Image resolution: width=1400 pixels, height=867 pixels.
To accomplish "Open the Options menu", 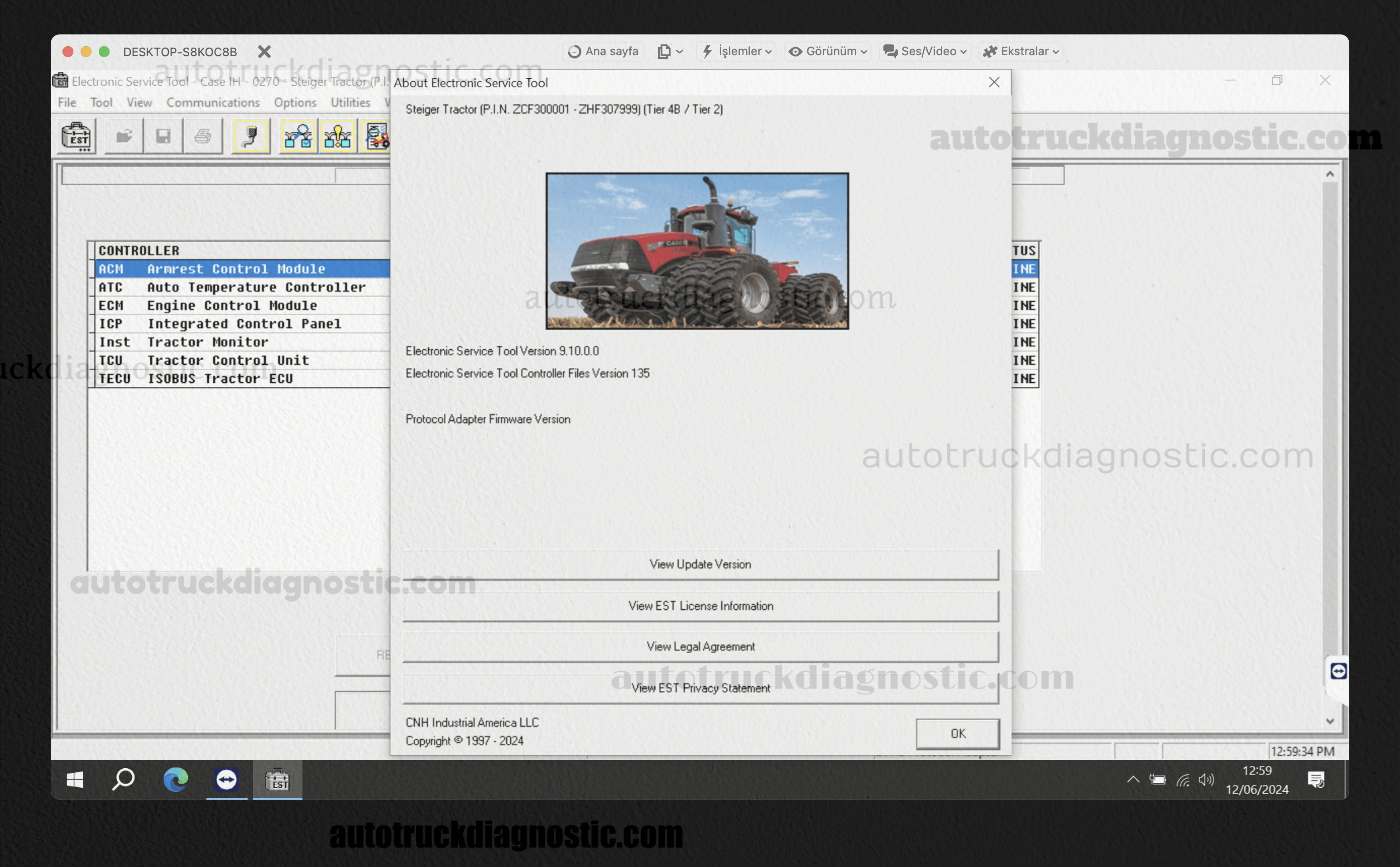I will (x=295, y=103).
